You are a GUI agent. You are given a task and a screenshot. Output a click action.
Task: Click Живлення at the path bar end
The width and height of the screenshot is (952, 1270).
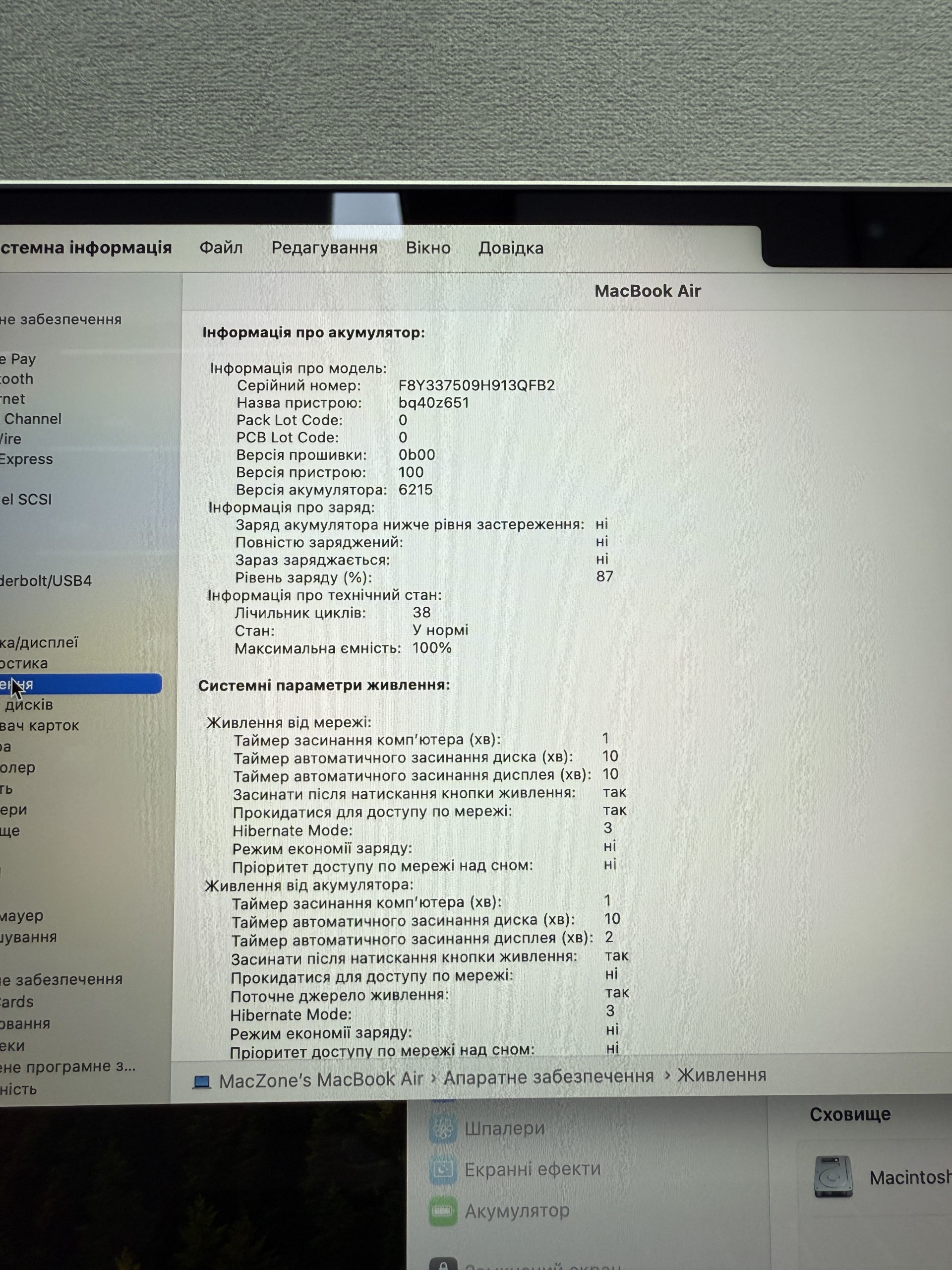click(x=722, y=1074)
